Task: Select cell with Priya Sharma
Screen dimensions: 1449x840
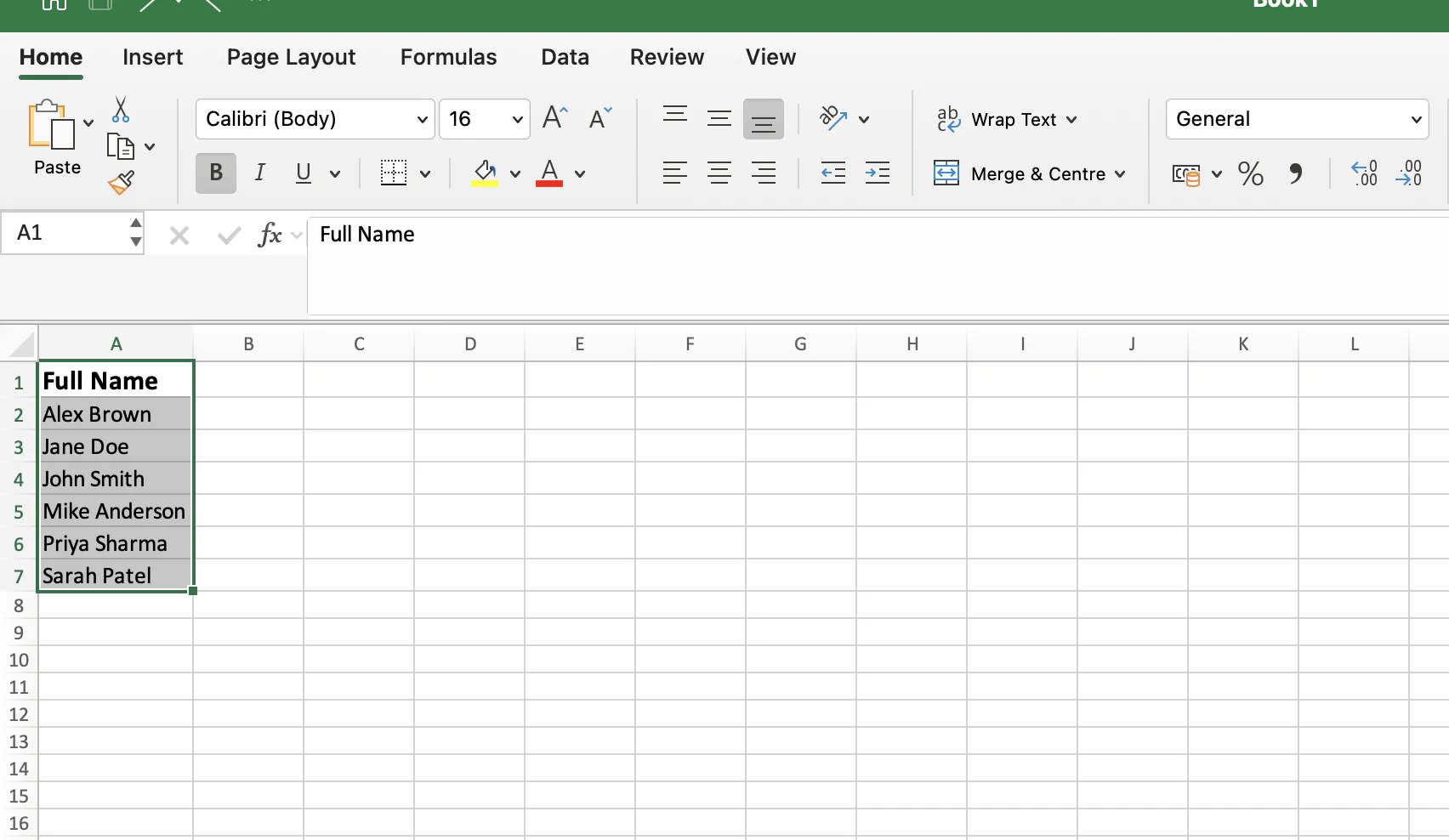Action: tap(116, 543)
